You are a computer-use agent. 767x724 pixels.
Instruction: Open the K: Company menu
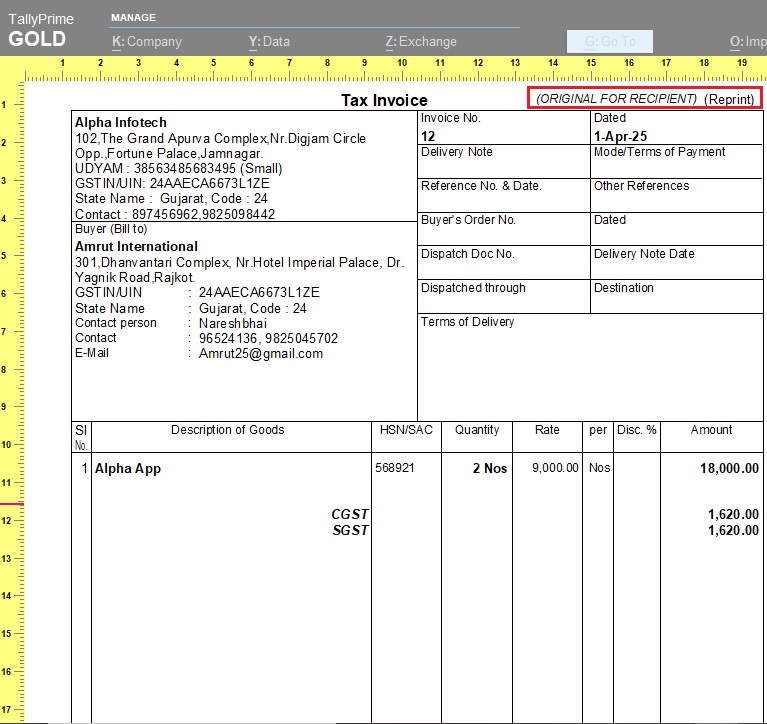(146, 42)
